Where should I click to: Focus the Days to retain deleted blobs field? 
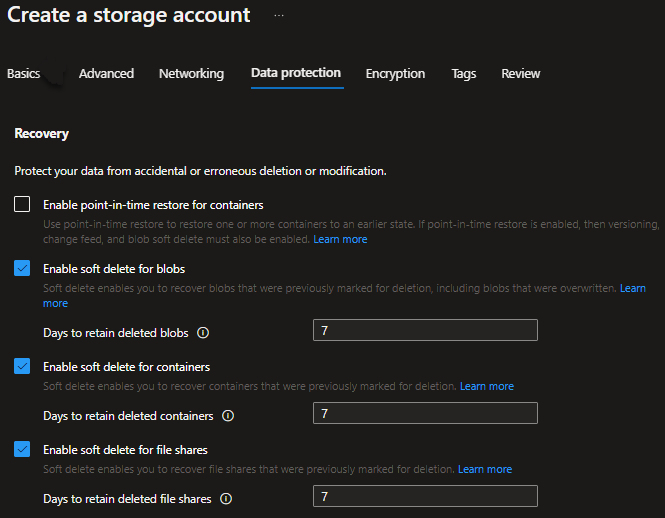(x=425, y=331)
